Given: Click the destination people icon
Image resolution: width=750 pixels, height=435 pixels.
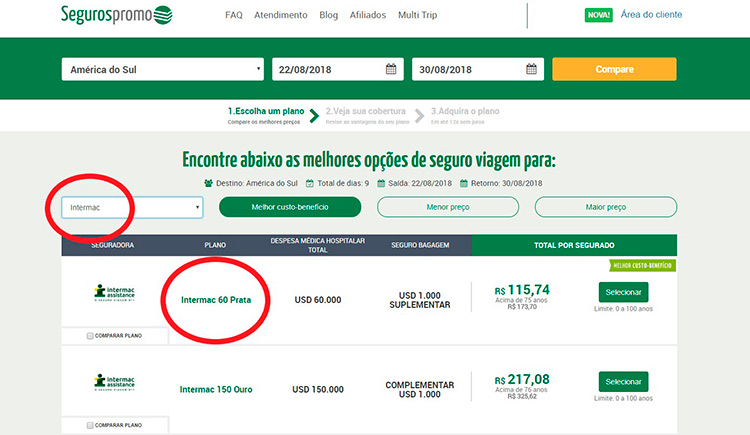Looking at the screenshot, I should [x=208, y=183].
